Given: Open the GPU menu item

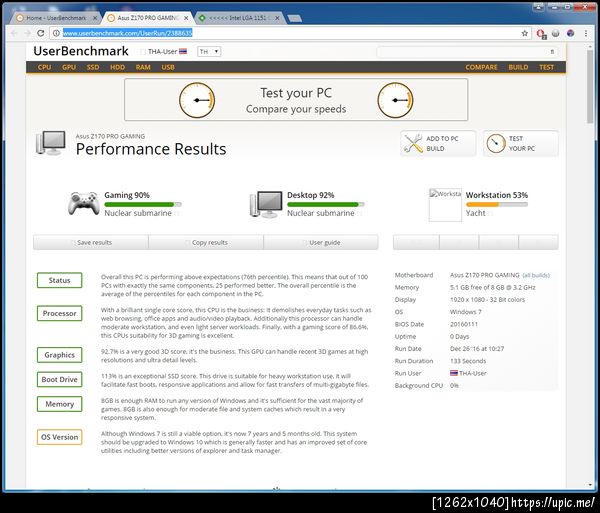Looking at the screenshot, I should 69,67.
